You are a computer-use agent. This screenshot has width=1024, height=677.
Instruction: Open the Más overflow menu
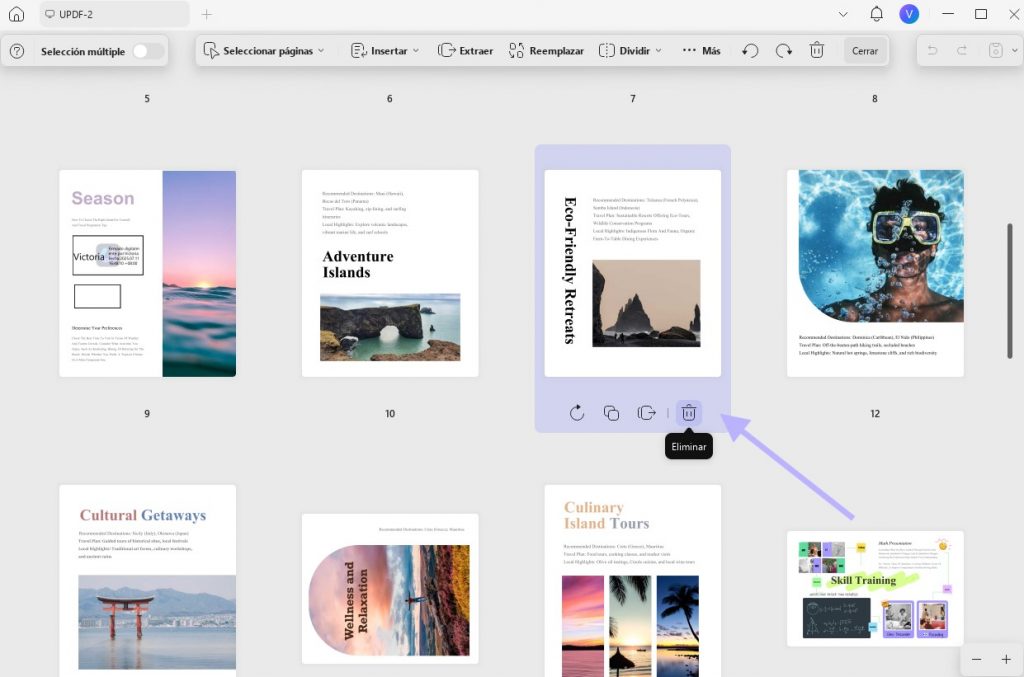pos(701,50)
